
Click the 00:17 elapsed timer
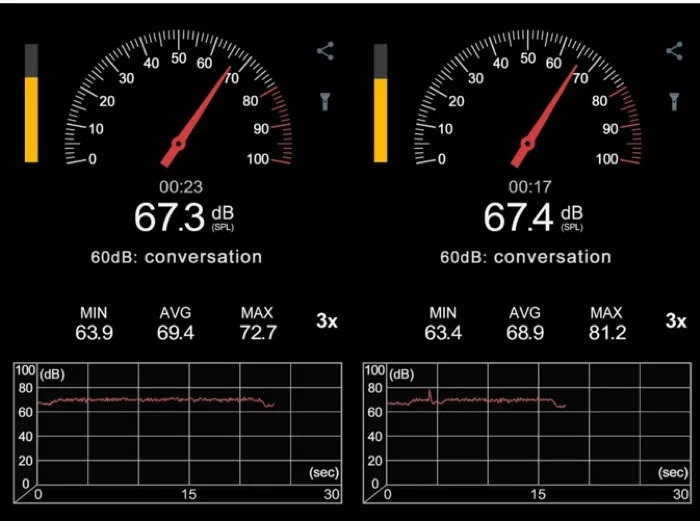click(x=530, y=187)
